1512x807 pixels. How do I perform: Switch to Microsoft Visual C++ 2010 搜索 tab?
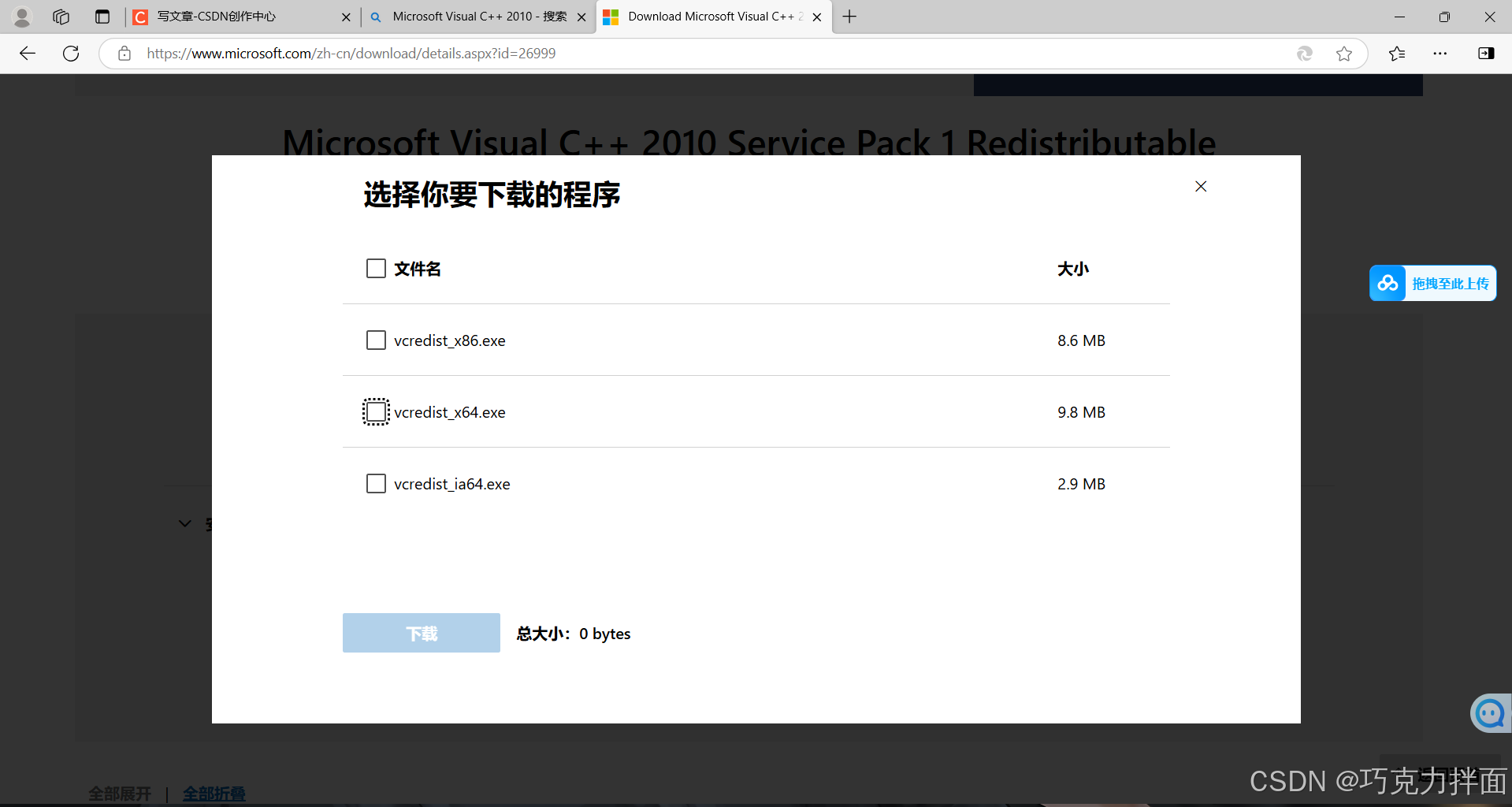(479, 17)
